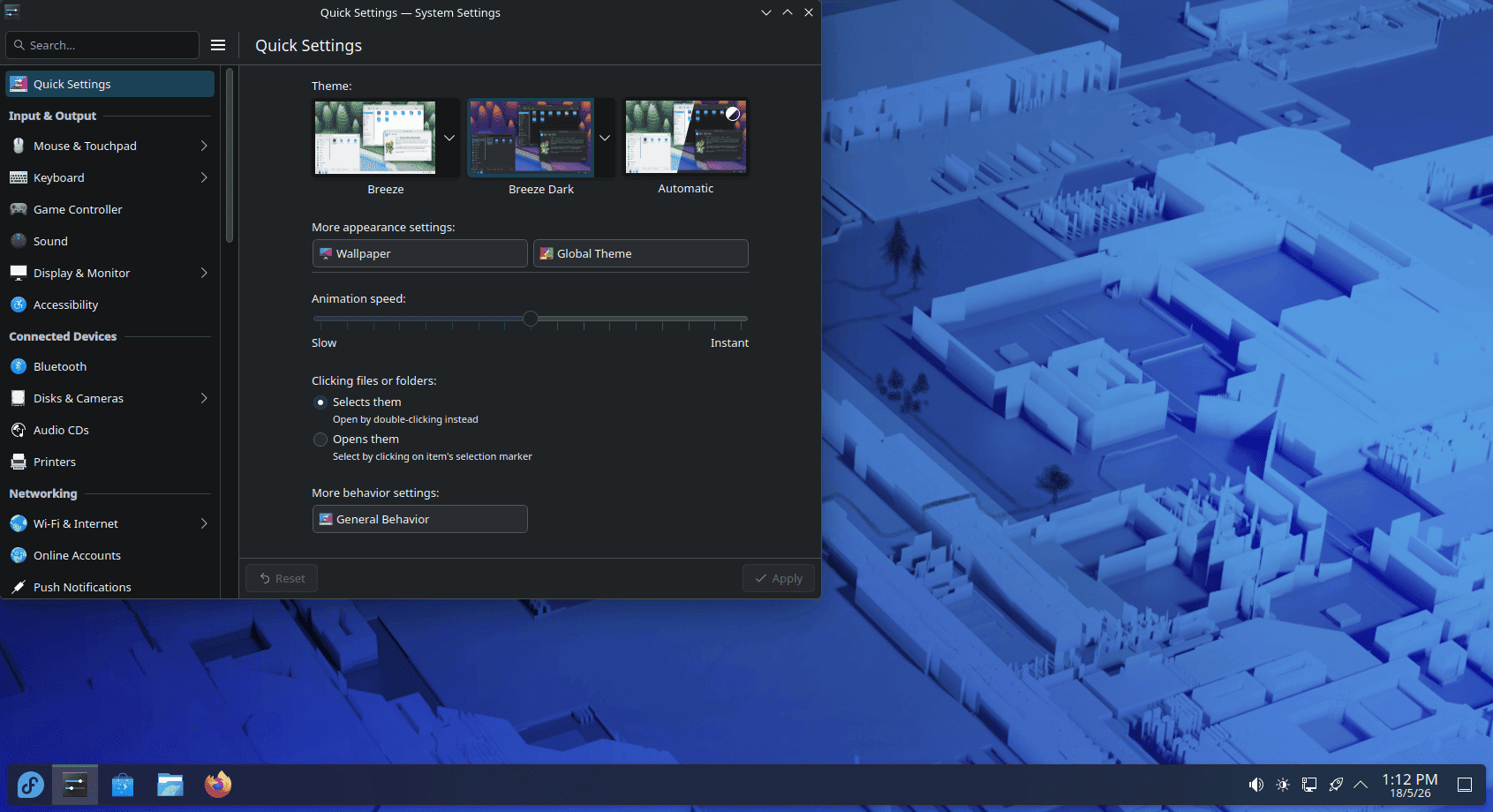
Task: Open General Behavior settings button
Action: pos(420,519)
